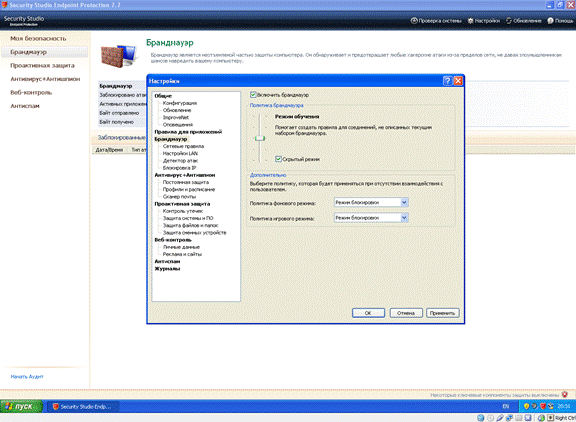
Task: Open the Помощь help item
Action: 560,21
